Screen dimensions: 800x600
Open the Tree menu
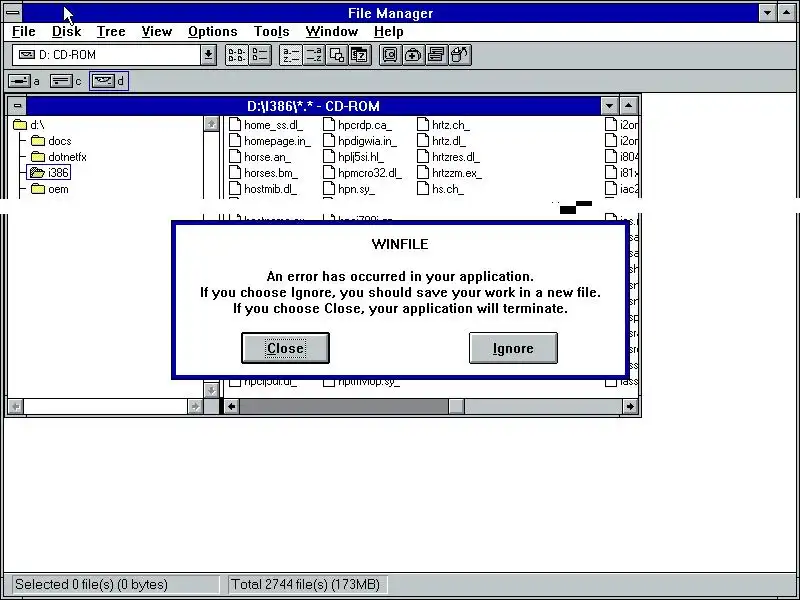point(111,32)
